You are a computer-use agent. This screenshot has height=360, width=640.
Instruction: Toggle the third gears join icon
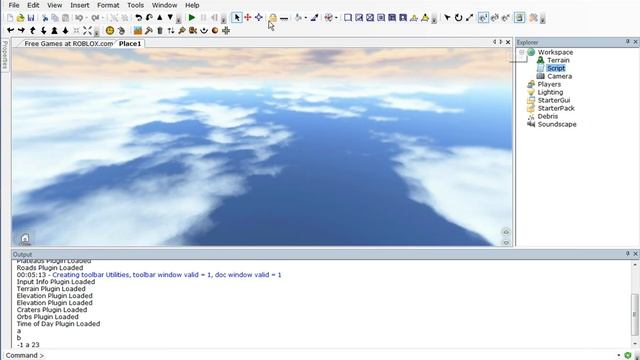[x=506, y=18]
